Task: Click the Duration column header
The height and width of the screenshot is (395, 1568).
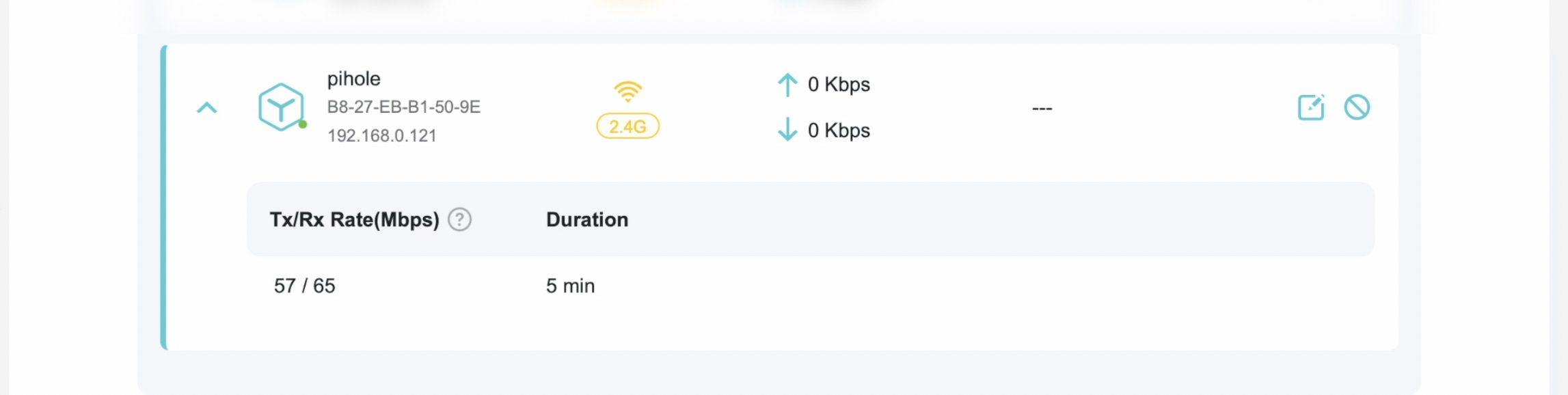Action: pos(586,219)
